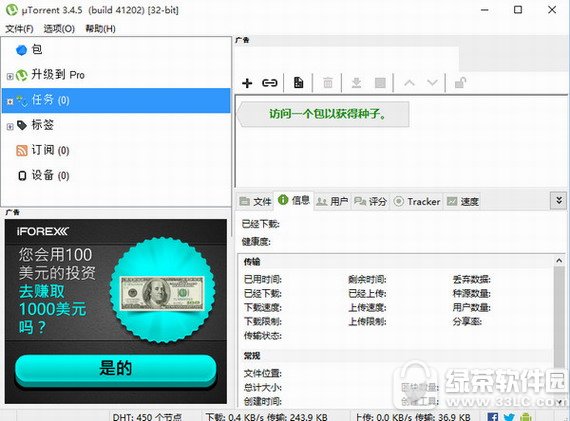Click the info pane vertical scrollbar

point(559,316)
